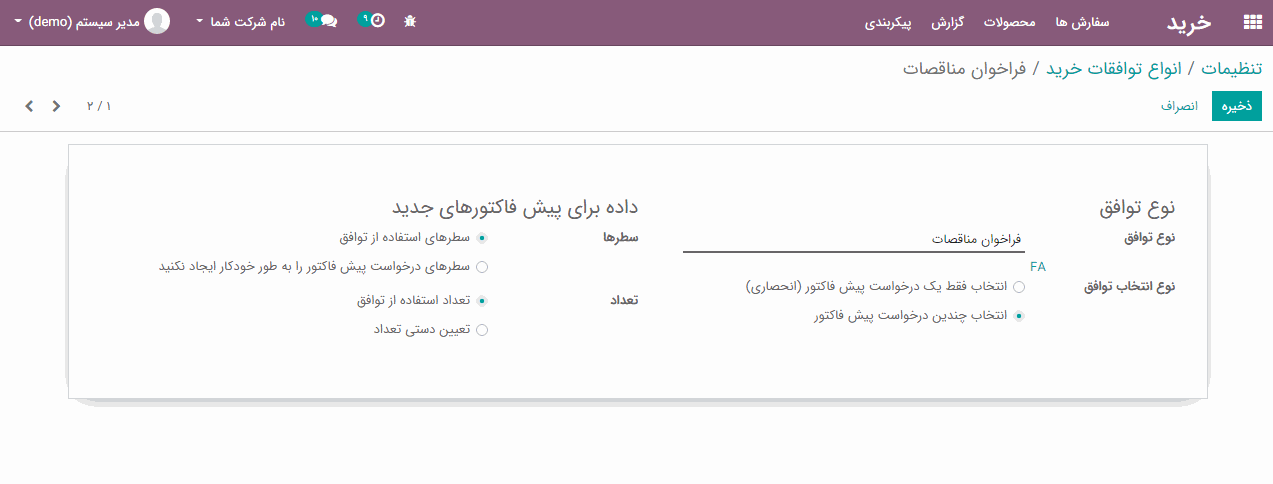Open the conversations chat bubble icon
The image size is (1273, 484).
[x=327, y=21]
